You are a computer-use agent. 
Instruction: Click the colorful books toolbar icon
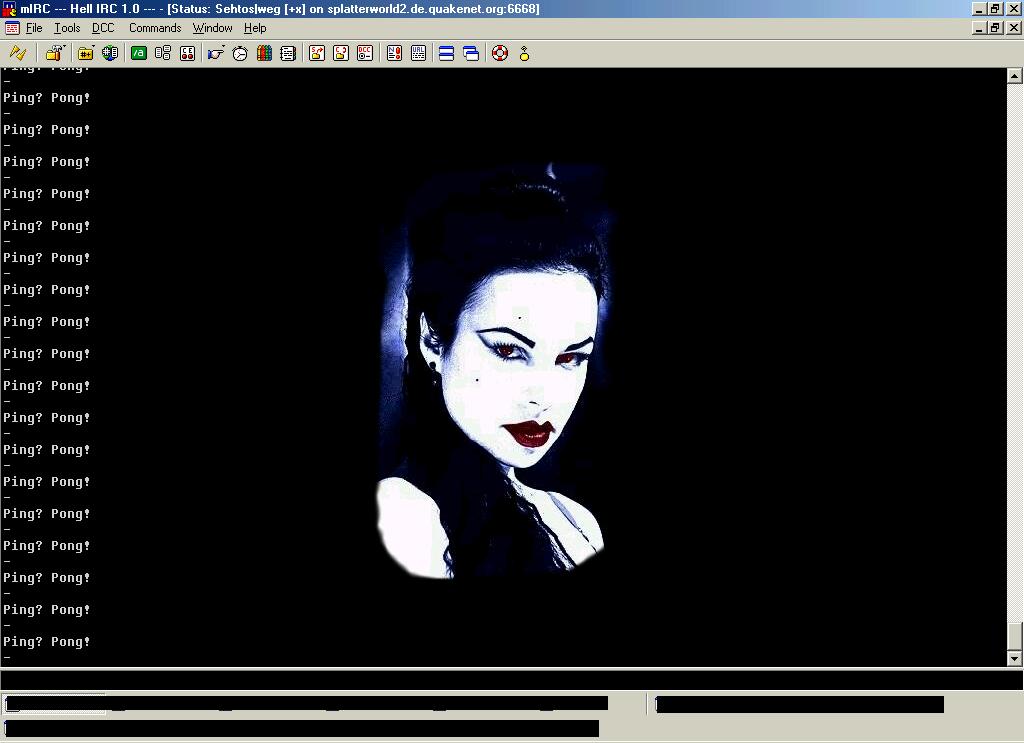(264, 53)
